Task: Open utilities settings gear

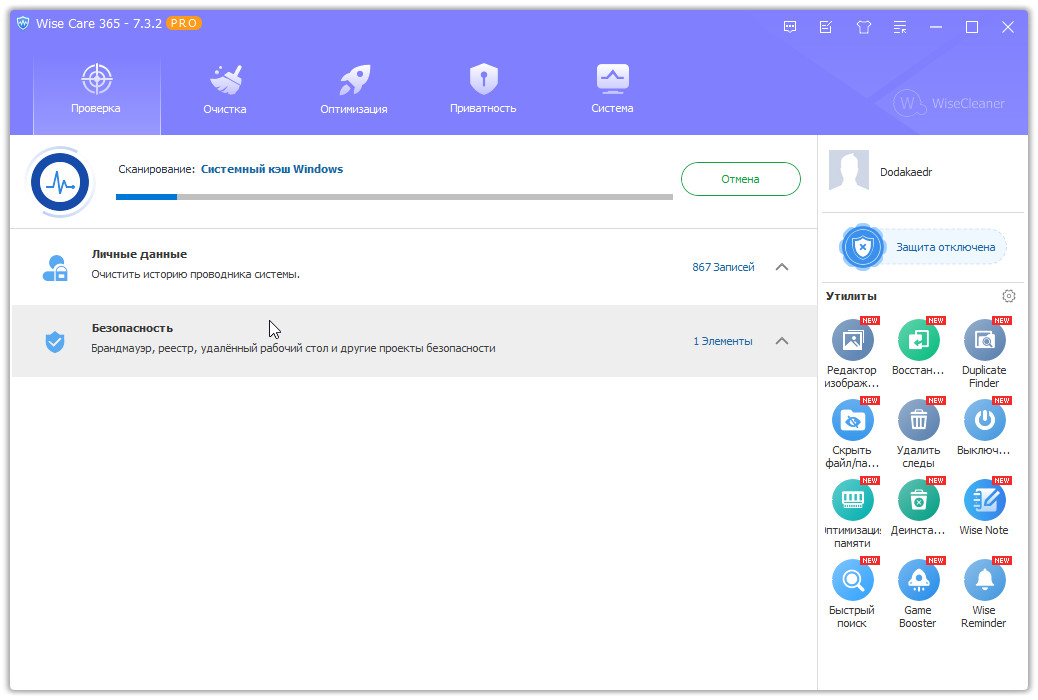Action: click(1008, 296)
